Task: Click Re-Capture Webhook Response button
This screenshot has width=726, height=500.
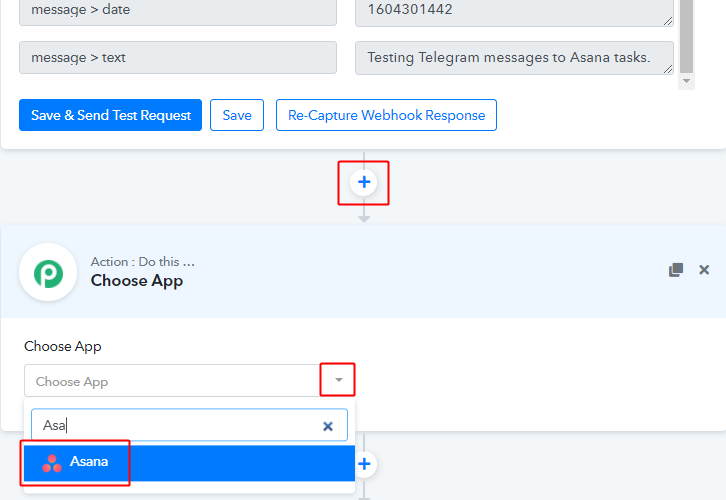Action: [x=386, y=115]
